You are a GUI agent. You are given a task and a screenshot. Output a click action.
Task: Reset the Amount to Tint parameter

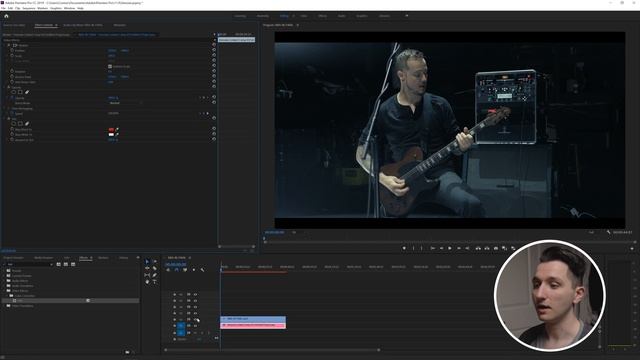pyautogui.click(x=213, y=139)
